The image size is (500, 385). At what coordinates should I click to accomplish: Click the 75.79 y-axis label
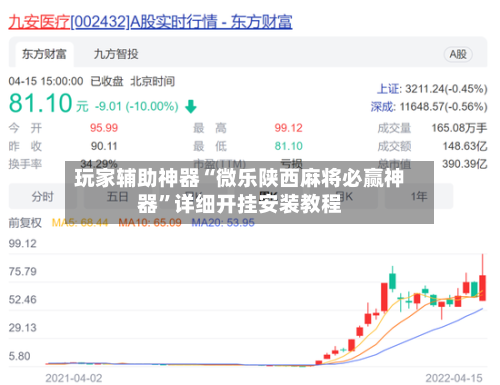pyautogui.click(x=22, y=272)
